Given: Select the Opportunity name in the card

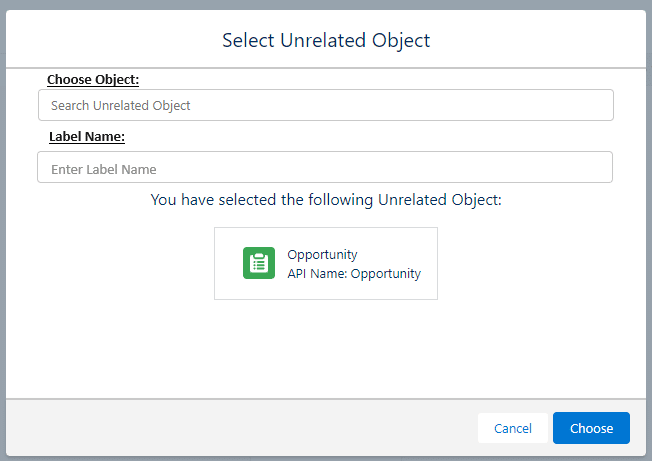Looking at the screenshot, I should tap(322, 255).
